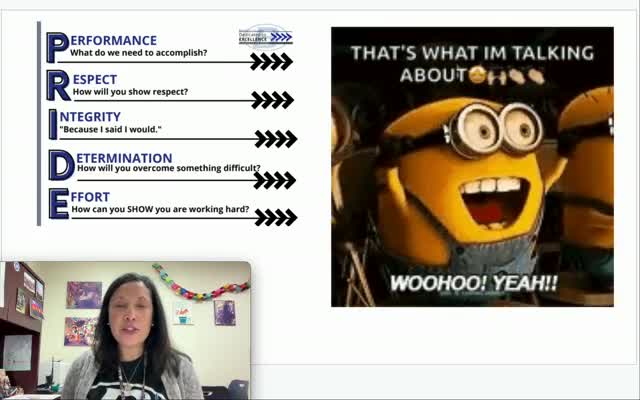This screenshot has height=400, width=640.
Task: Select the PERFORMANCE heading text
Action: pyautogui.click(x=113, y=40)
